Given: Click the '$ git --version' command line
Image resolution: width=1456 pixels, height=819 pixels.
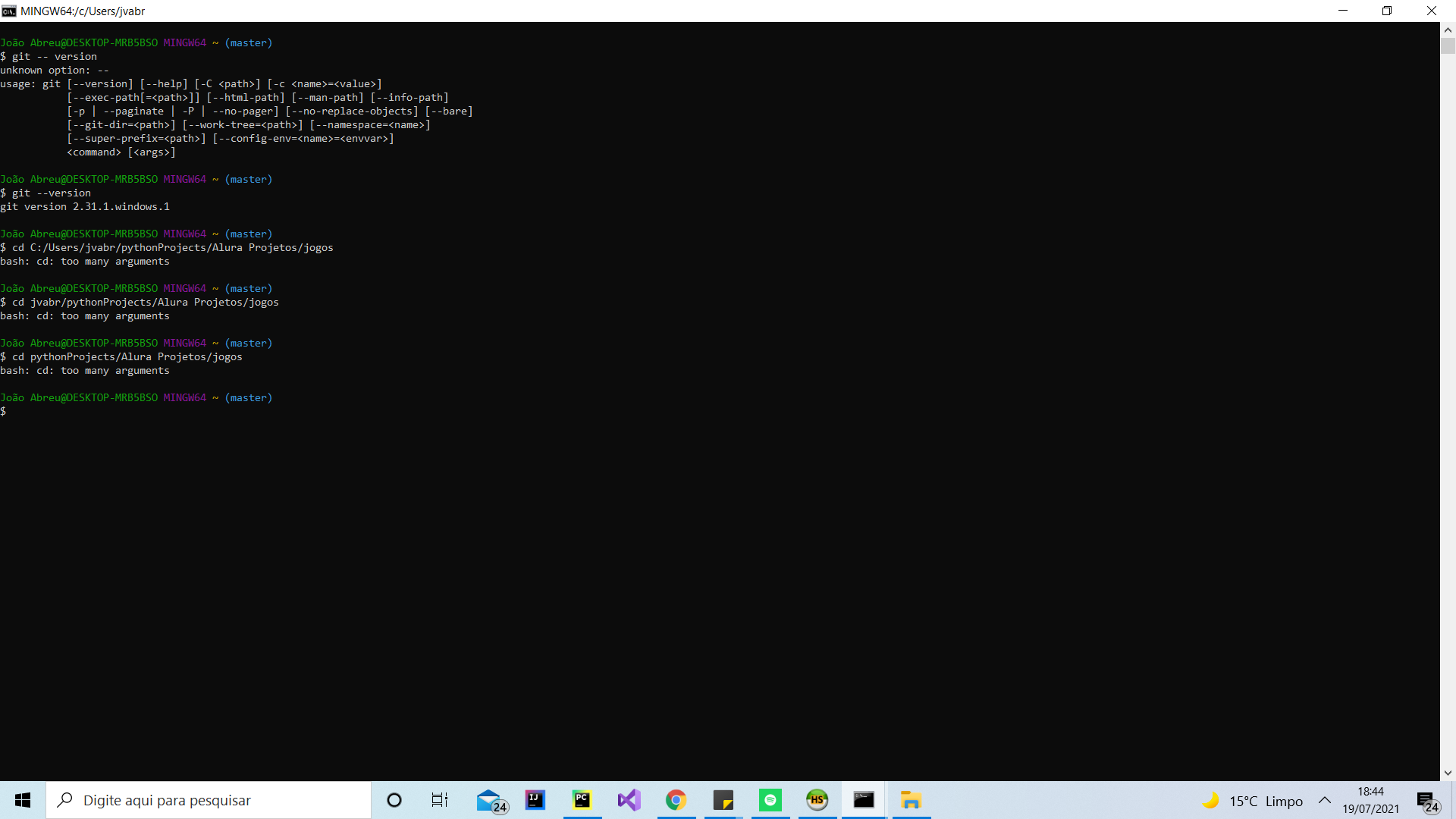Looking at the screenshot, I should click(45, 193).
